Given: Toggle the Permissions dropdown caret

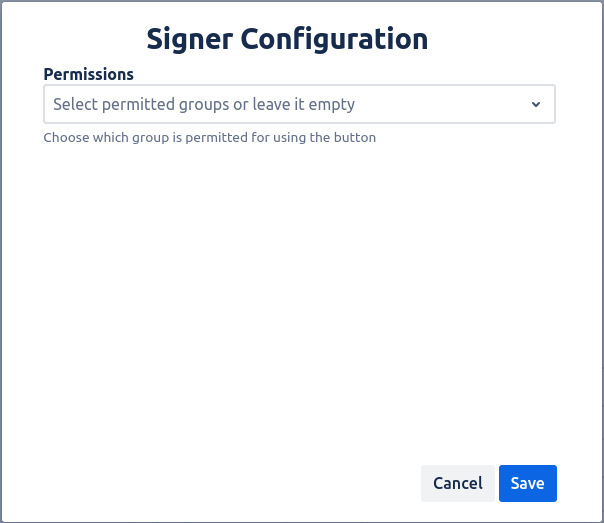Looking at the screenshot, I should 535,104.
